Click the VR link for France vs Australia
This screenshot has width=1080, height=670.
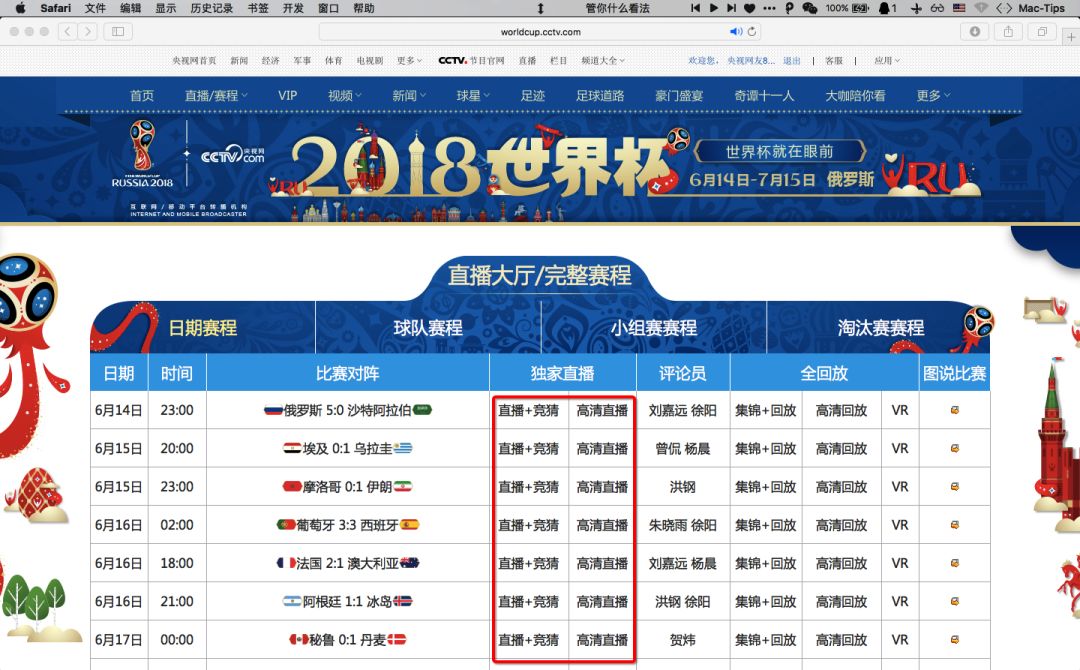click(x=900, y=564)
